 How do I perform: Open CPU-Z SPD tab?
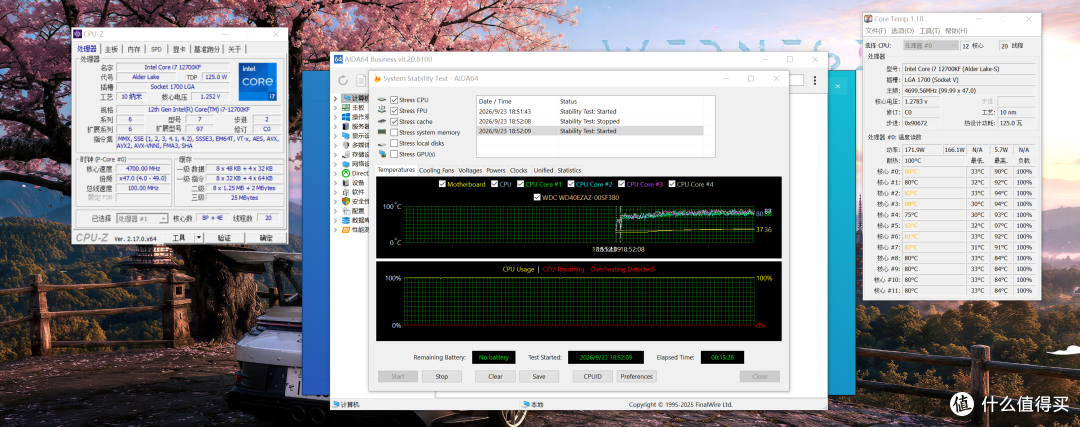[156, 49]
